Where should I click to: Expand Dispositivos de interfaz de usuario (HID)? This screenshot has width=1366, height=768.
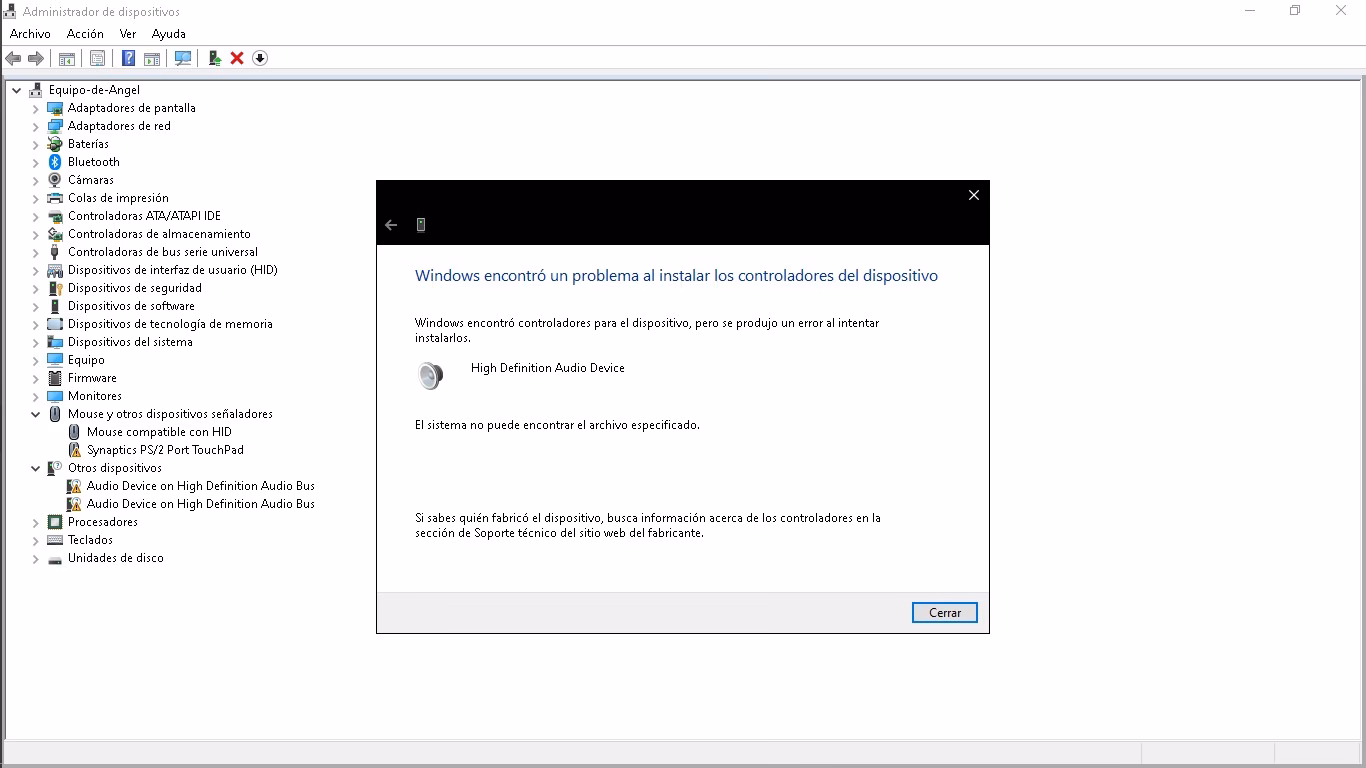(x=36, y=270)
